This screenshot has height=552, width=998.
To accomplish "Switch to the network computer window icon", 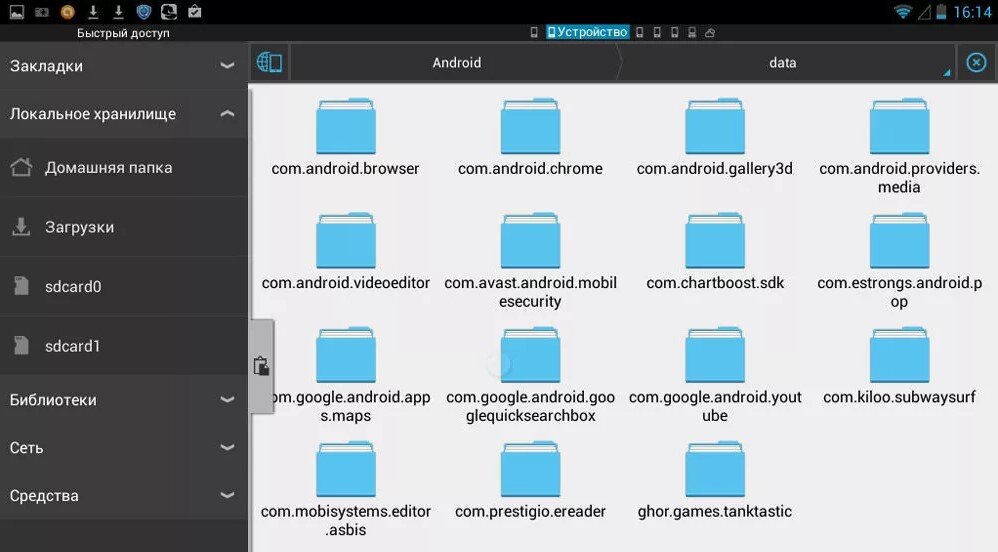I will pos(692,32).
